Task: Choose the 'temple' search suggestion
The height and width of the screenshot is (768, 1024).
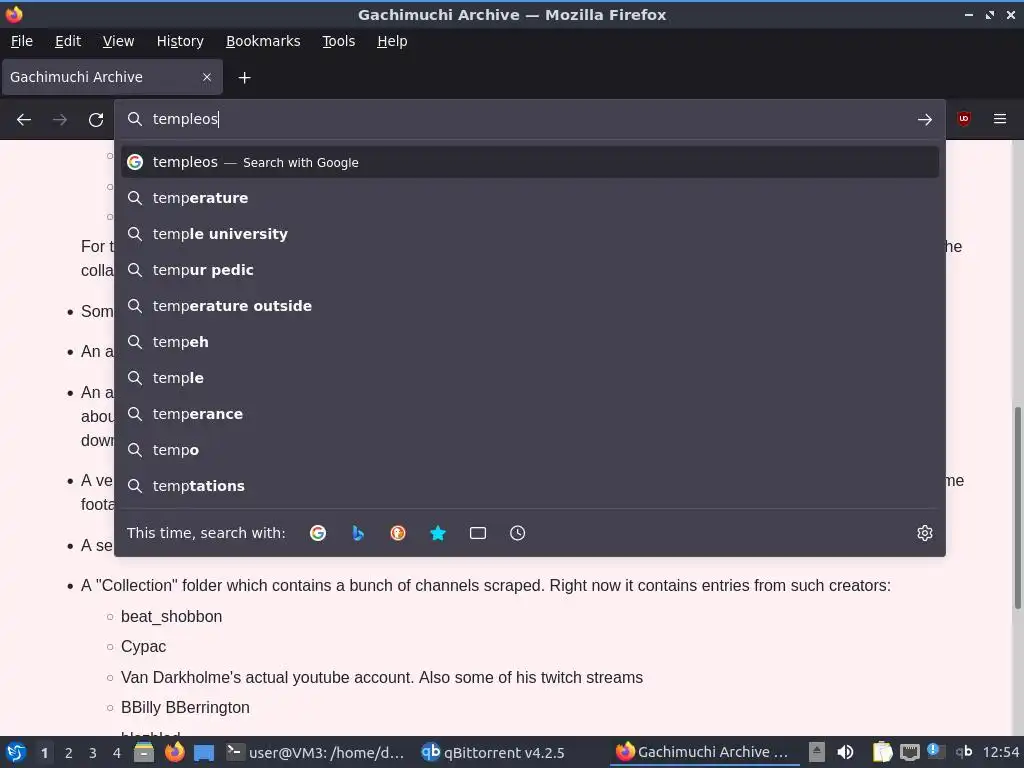Action: tap(530, 377)
